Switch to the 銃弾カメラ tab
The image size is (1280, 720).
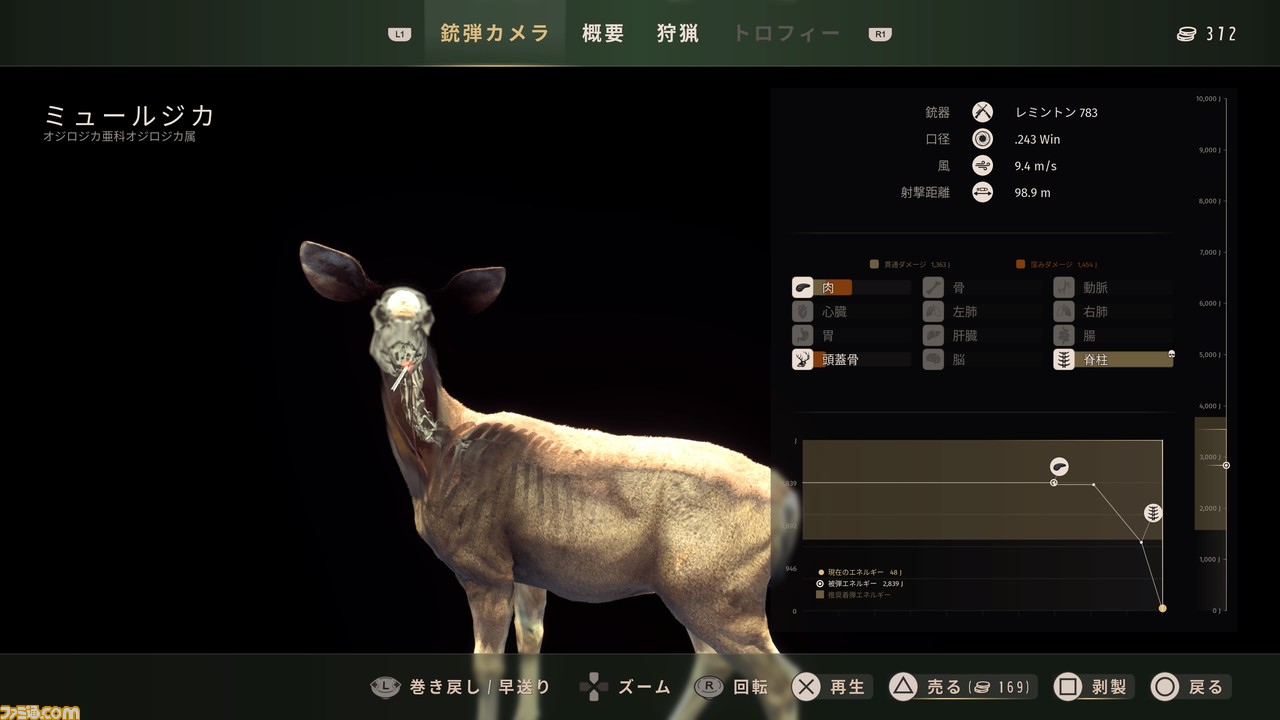coord(495,33)
